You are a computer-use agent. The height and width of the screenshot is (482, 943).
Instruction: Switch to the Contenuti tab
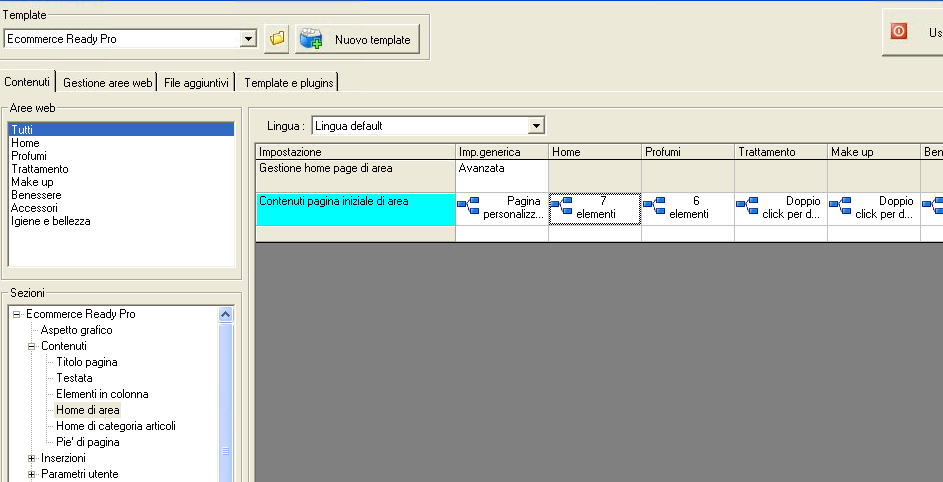pyautogui.click(x=27, y=82)
